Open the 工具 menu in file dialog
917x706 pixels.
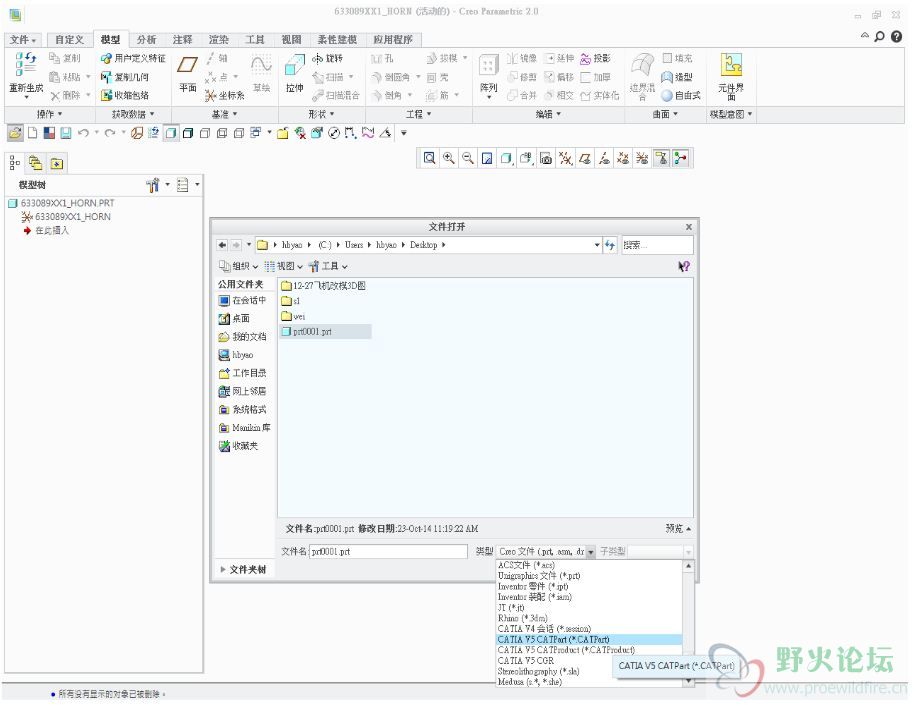tap(328, 266)
